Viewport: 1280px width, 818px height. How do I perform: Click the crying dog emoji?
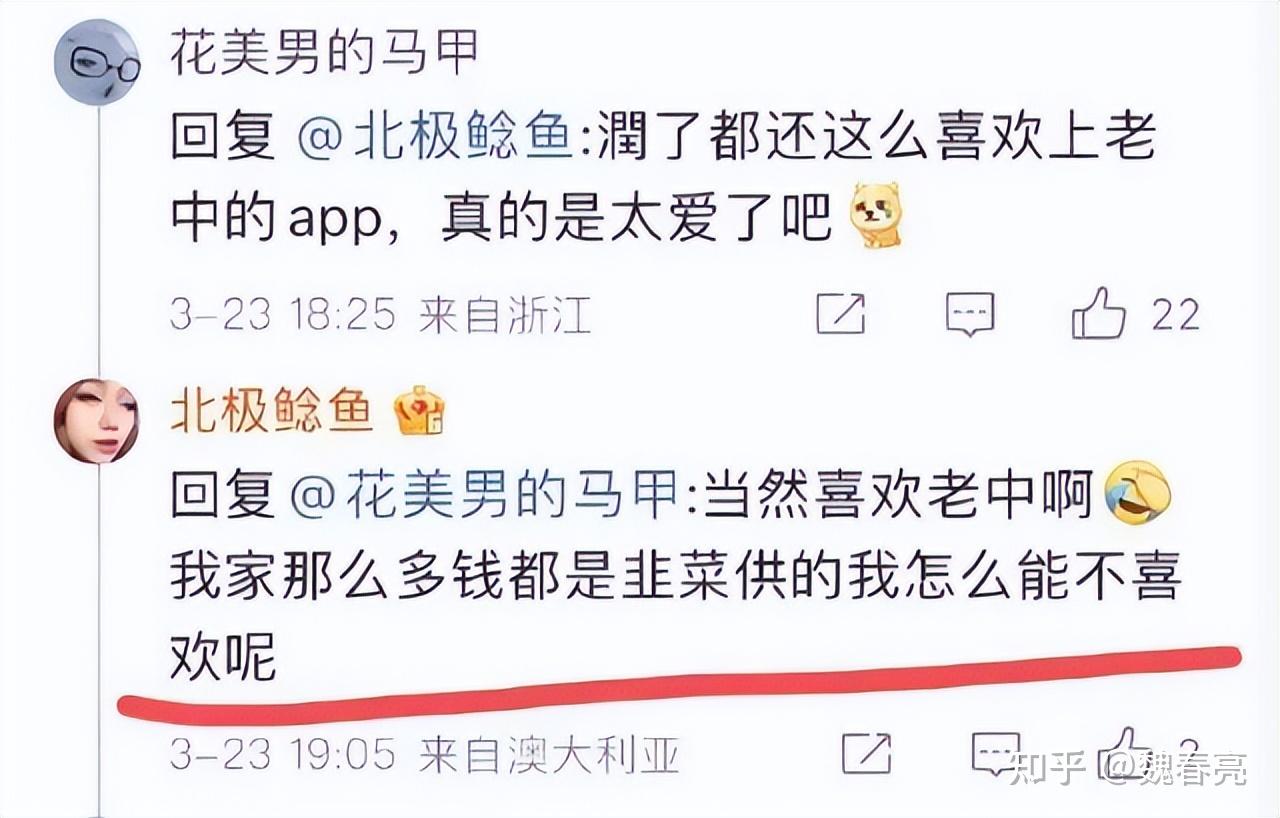click(876, 215)
